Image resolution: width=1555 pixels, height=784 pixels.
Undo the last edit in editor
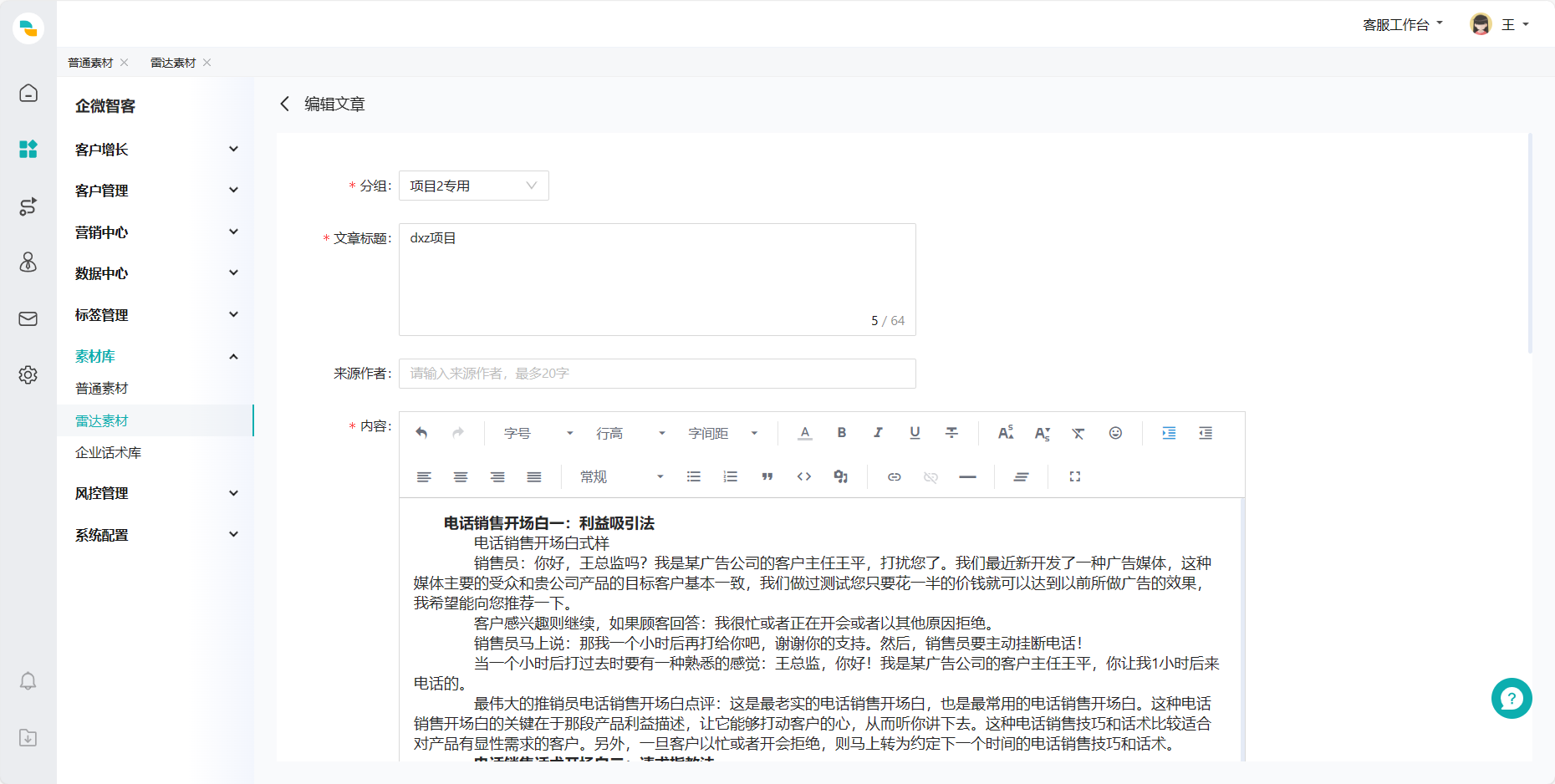[422, 433]
